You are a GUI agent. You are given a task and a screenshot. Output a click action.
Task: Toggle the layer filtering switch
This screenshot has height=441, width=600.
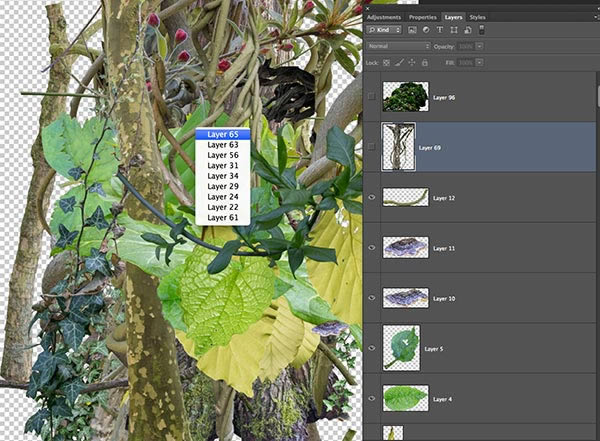(482, 30)
